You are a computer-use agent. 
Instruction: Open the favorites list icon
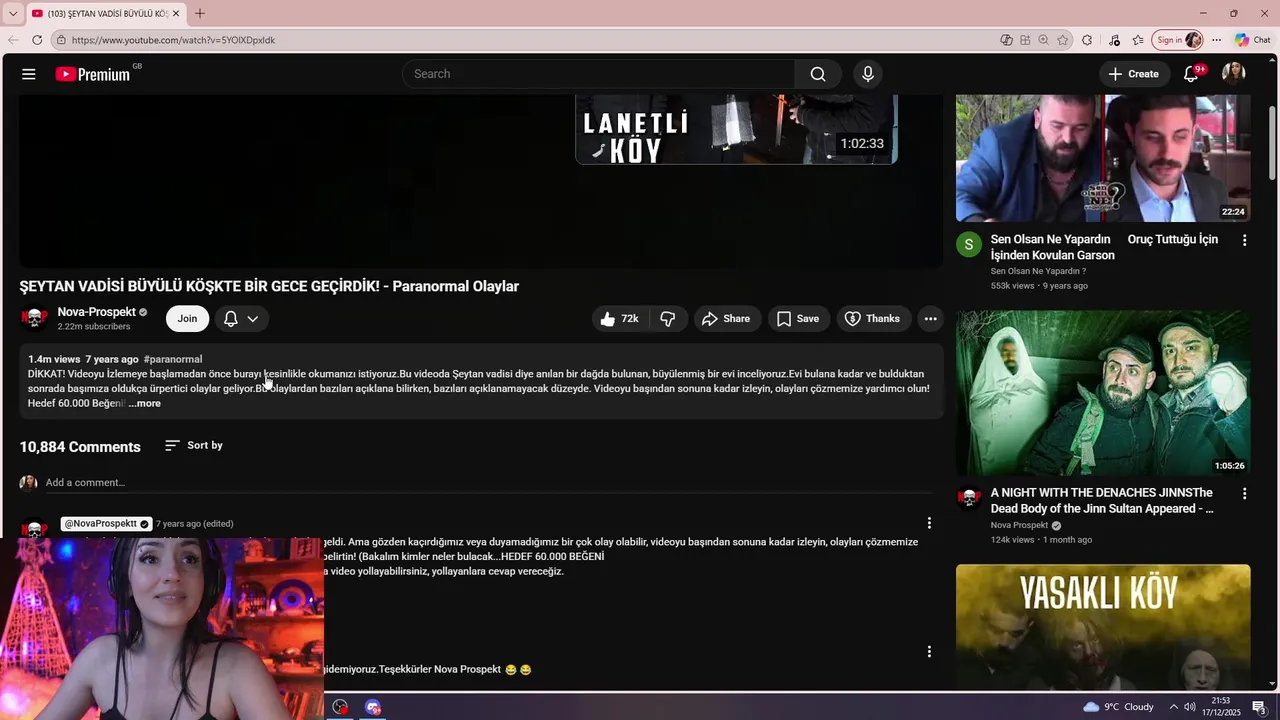(1138, 40)
